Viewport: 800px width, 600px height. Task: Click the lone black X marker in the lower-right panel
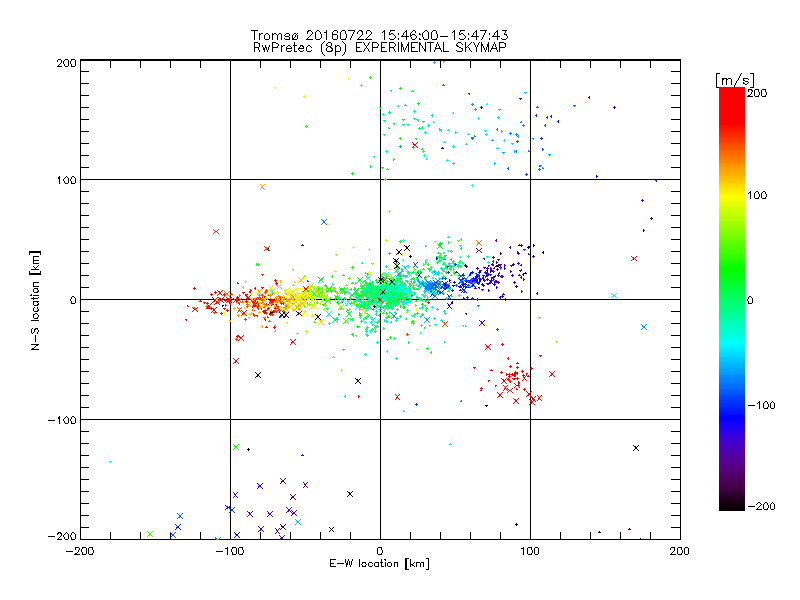[x=636, y=448]
